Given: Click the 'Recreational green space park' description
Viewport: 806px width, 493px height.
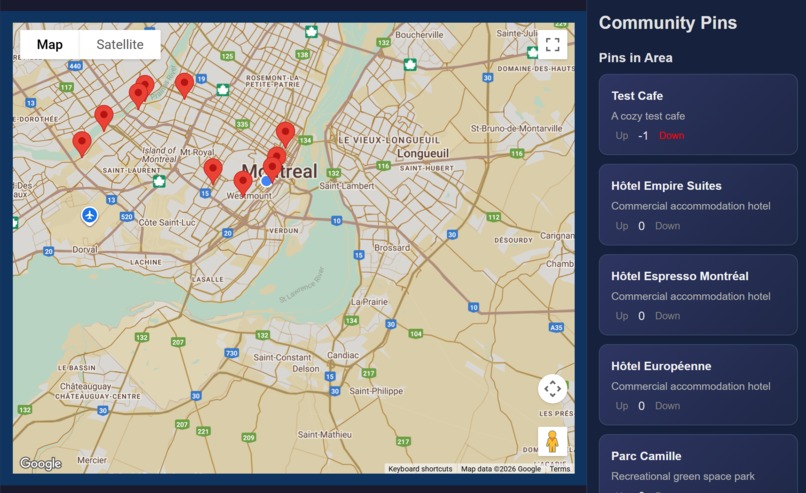Looking at the screenshot, I should pos(683,477).
